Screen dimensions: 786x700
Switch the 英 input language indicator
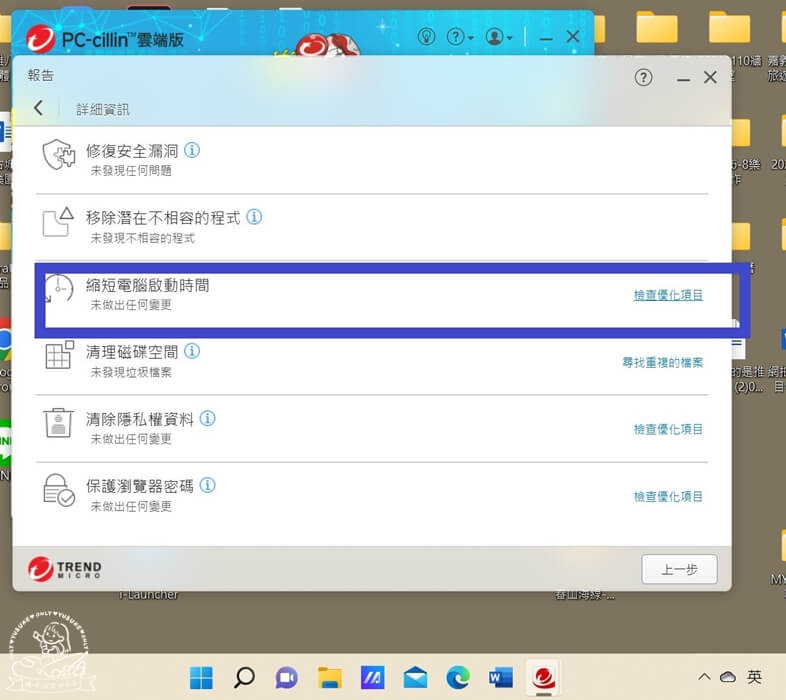point(754,677)
